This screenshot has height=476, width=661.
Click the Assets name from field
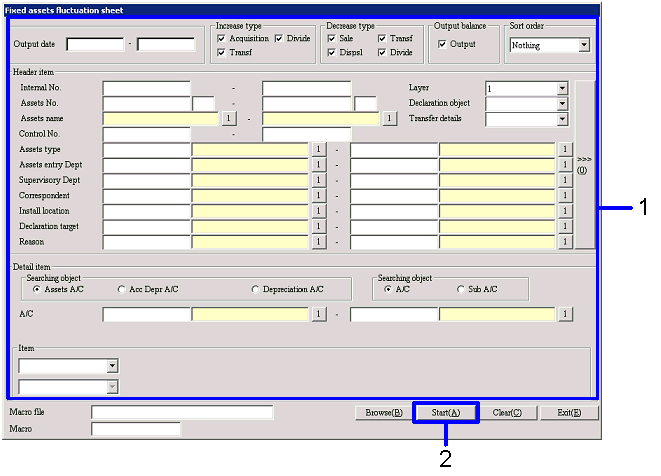[161, 119]
